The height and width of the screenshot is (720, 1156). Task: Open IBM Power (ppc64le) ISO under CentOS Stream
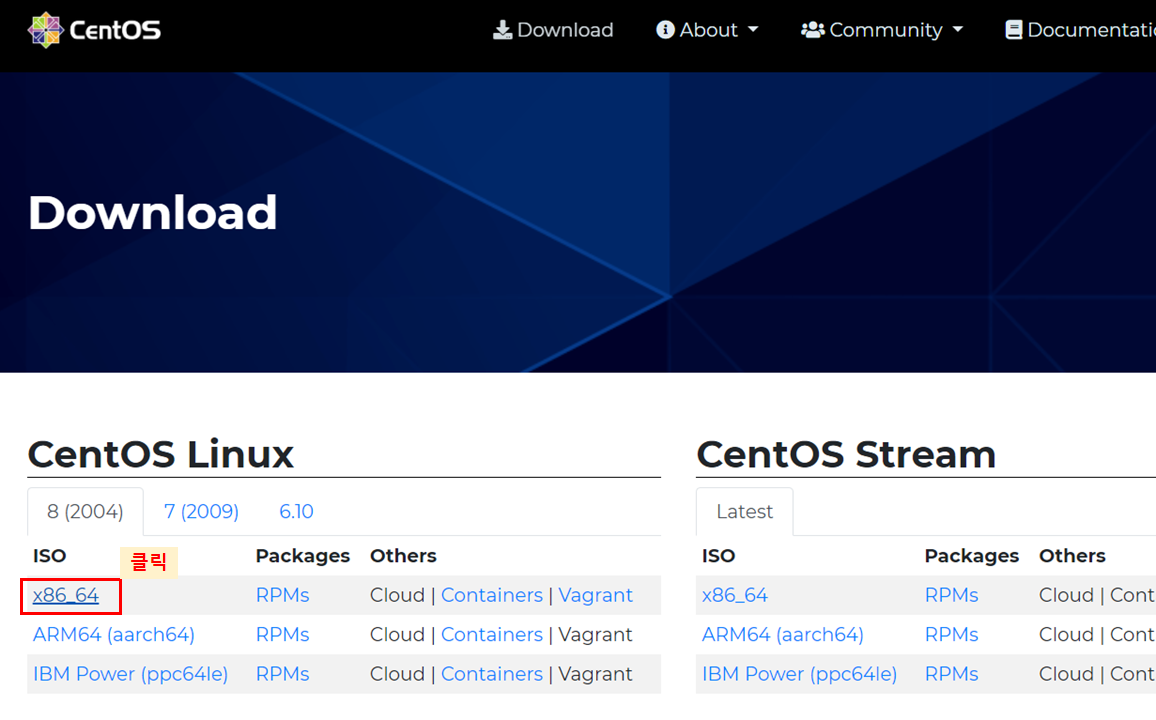[x=800, y=674]
